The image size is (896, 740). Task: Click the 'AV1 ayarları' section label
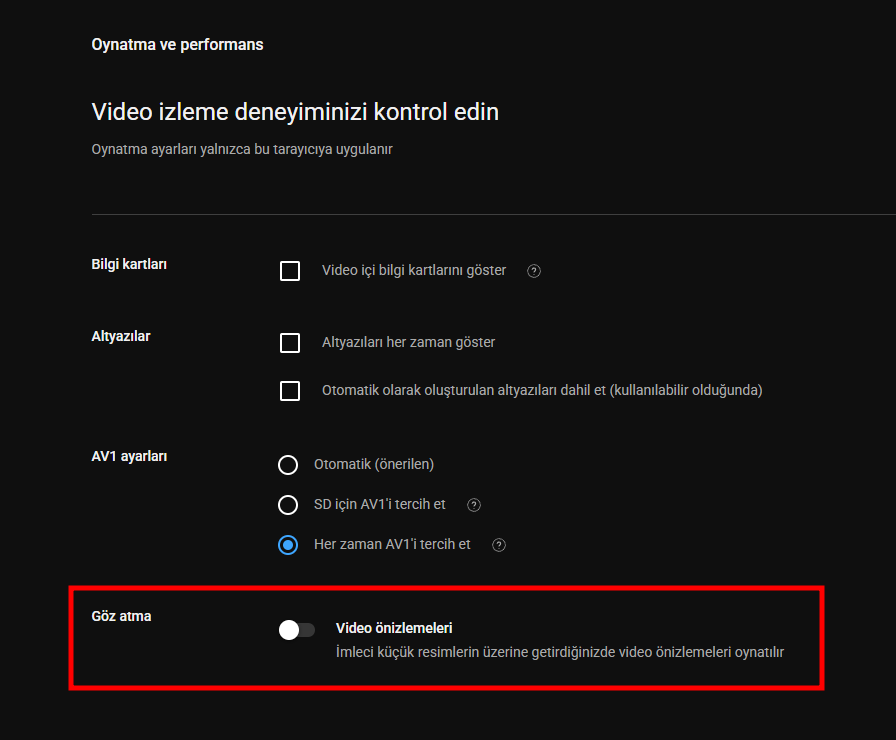[x=129, y=456]
